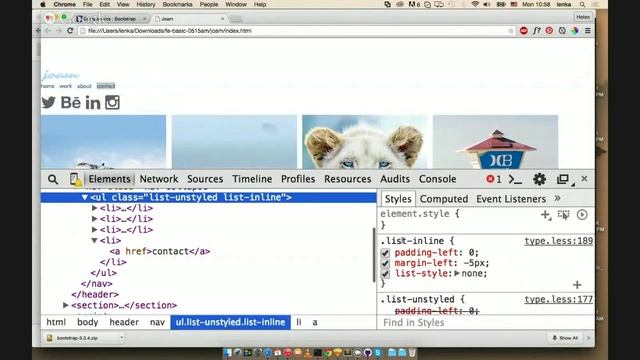Screen dimensions: 640x360
Task: Click Show All downloads button
Action: click(x=565, y=338)
